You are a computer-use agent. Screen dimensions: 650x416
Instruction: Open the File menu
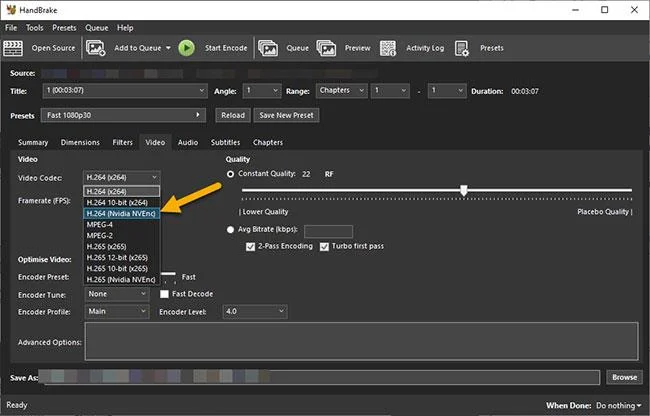coord(11,28)
